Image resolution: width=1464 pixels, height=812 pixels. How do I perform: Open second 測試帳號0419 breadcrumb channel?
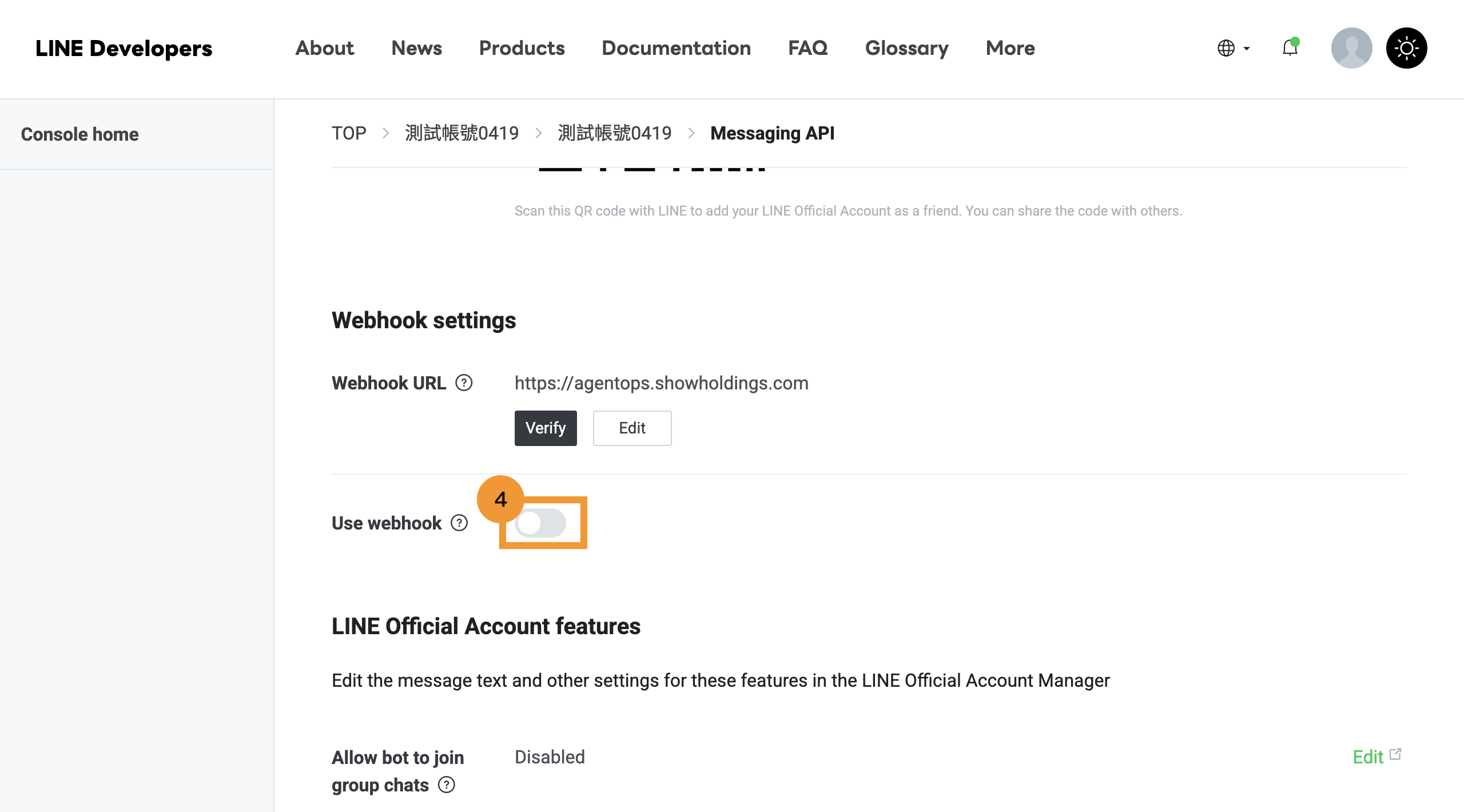click(x=615, y=133)
